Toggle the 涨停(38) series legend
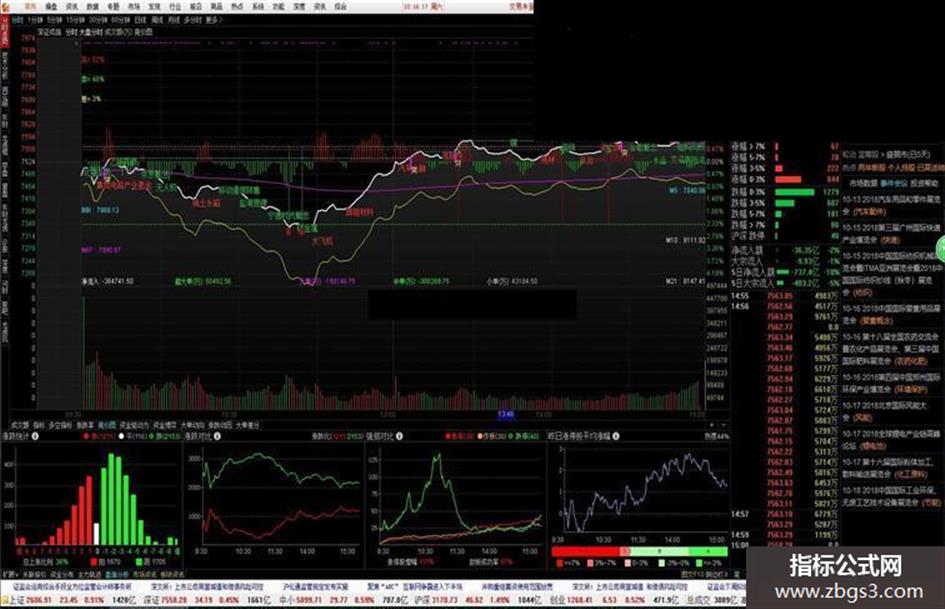The image size is (945, 609). pyautogui.click(x=459, y=436)
